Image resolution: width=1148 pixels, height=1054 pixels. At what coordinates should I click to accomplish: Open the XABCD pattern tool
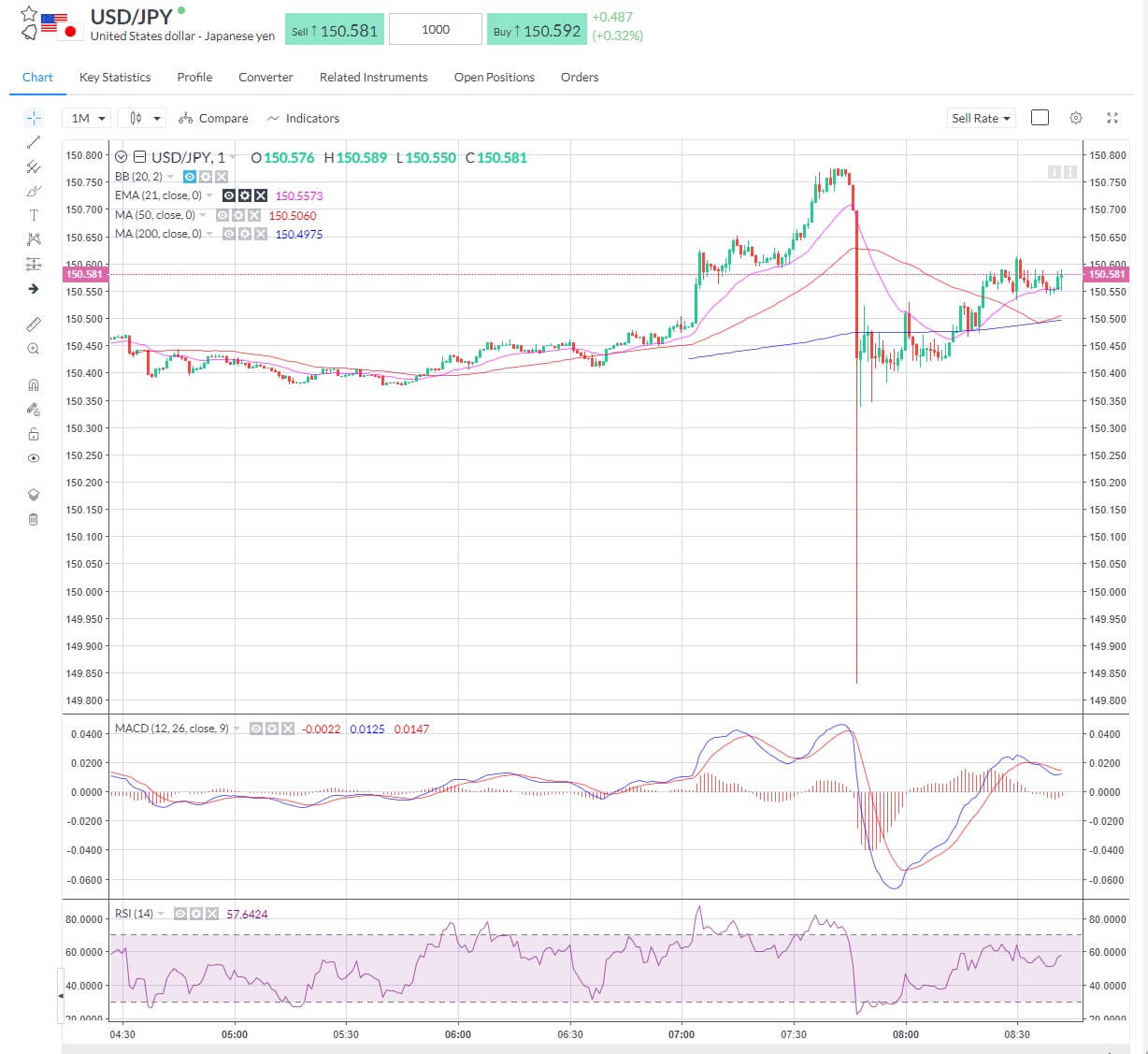pyautogui.click(x=34, y=238)
